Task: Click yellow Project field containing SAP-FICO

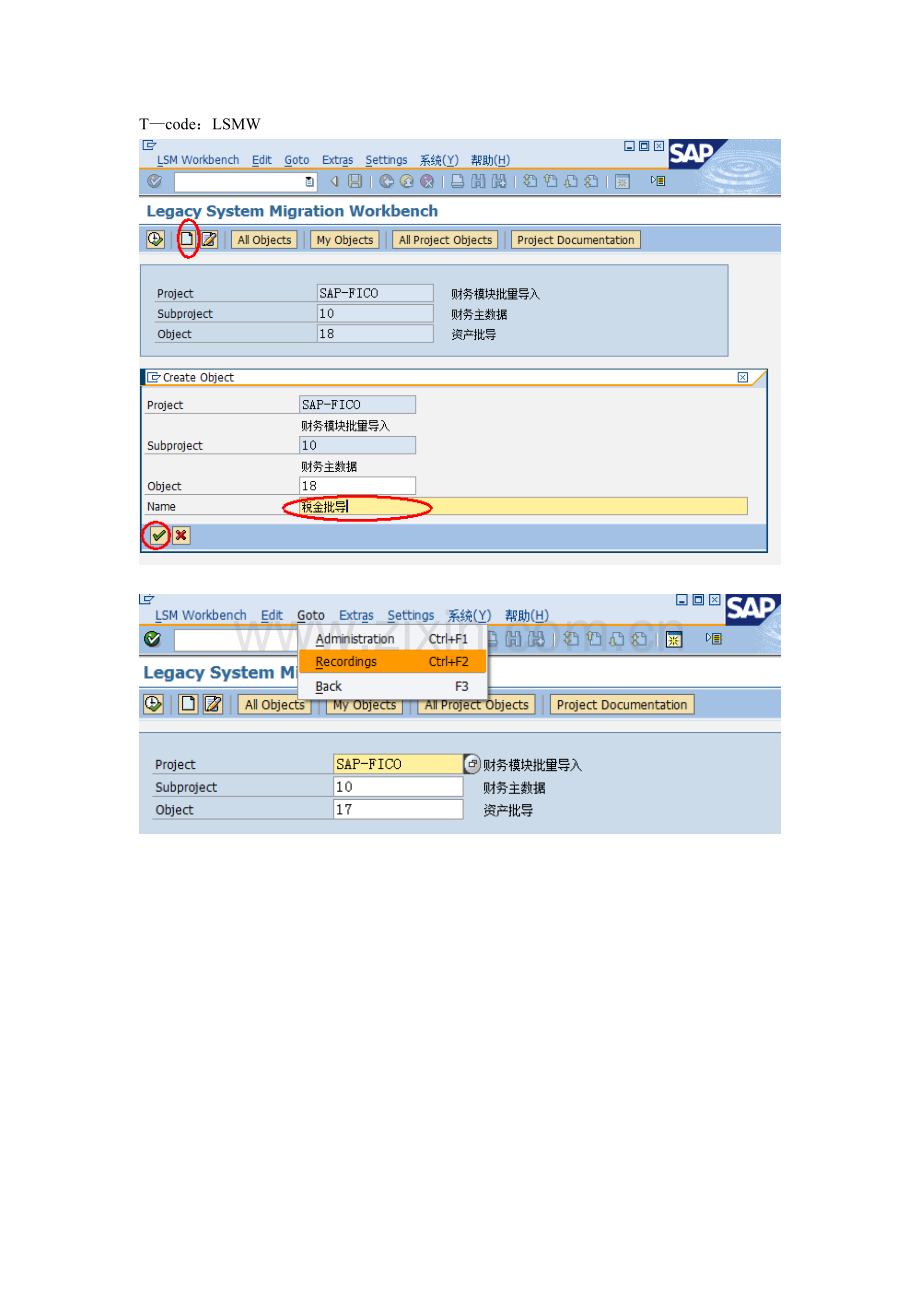Action: (x=398, y=764)
